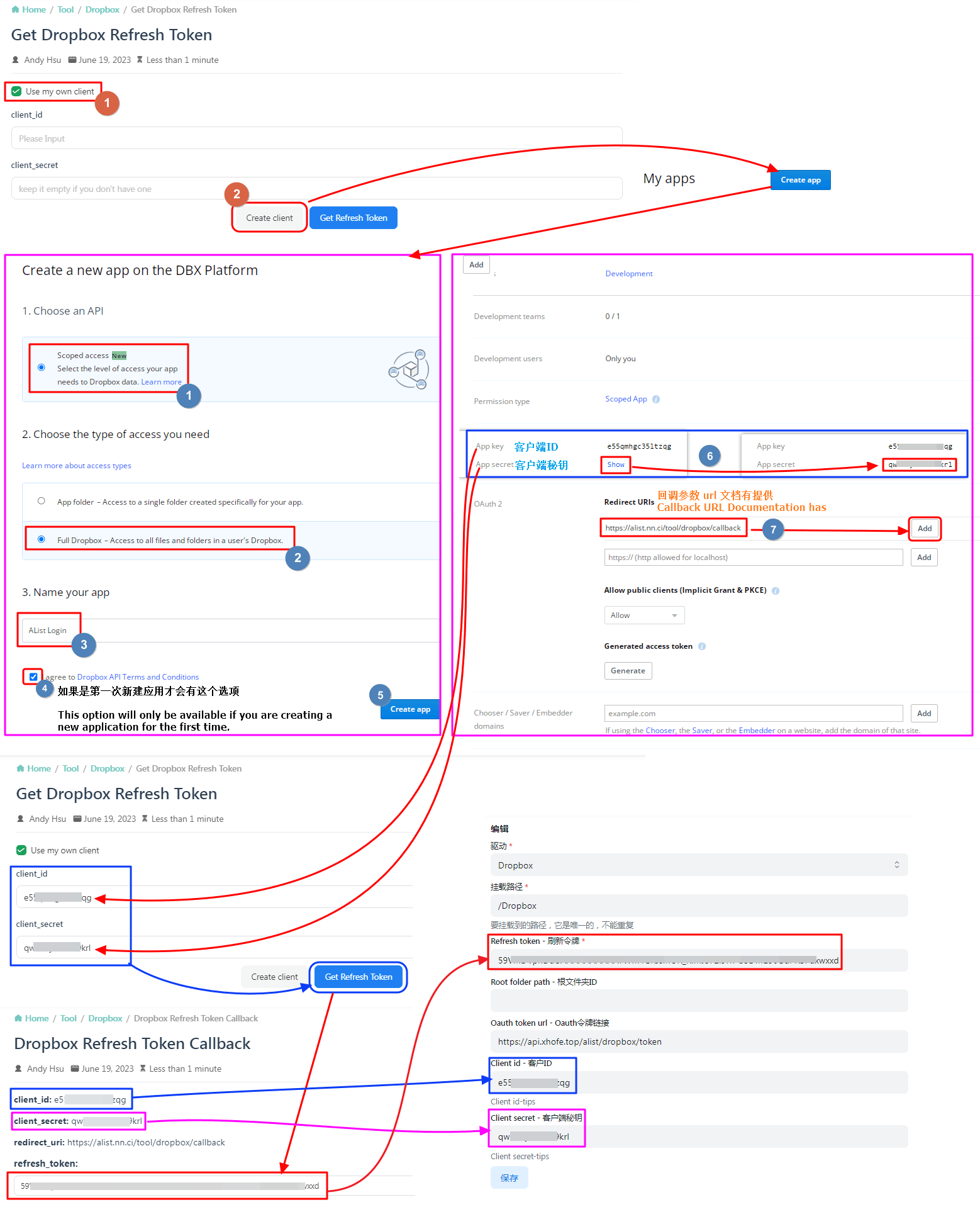980x1224 pixels.
Task: Click Tool in Callback page breadcrumb
Action: click(x=69, y=1018)
